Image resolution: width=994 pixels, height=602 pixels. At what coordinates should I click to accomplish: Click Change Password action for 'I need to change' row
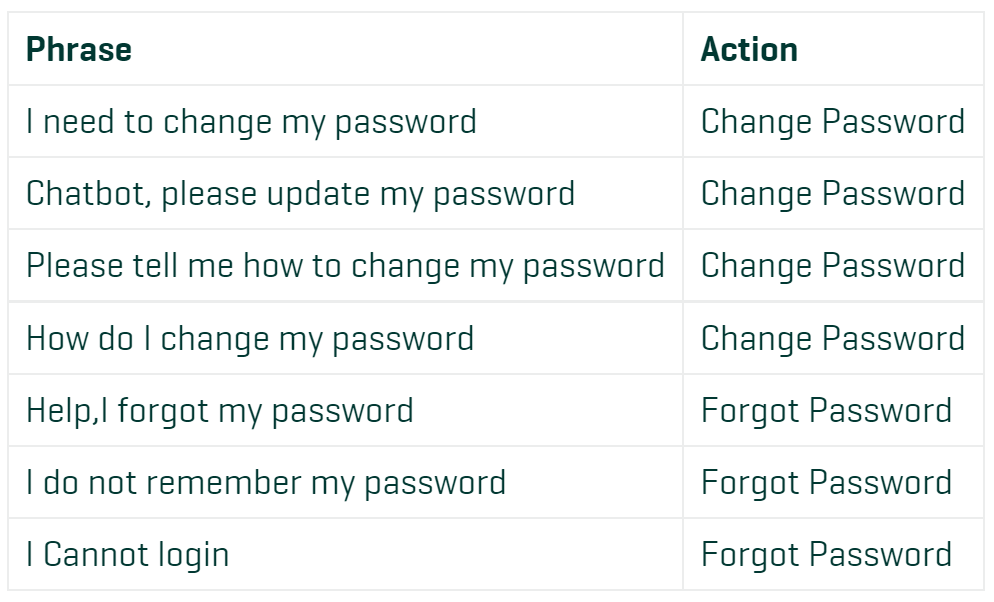(832, 122)
